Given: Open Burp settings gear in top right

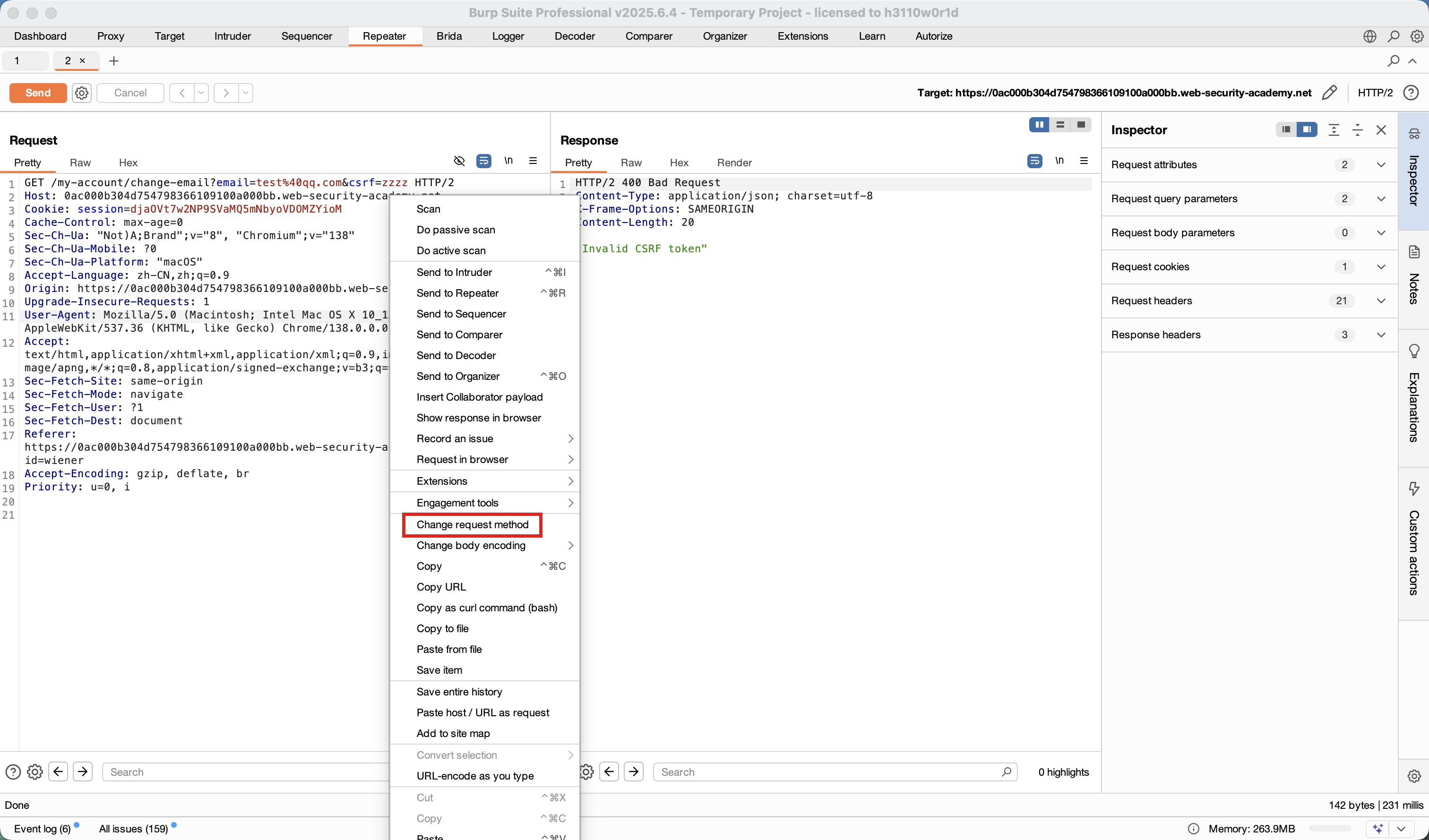Looking at the screenshot, I should click(x=1417, y=36).
